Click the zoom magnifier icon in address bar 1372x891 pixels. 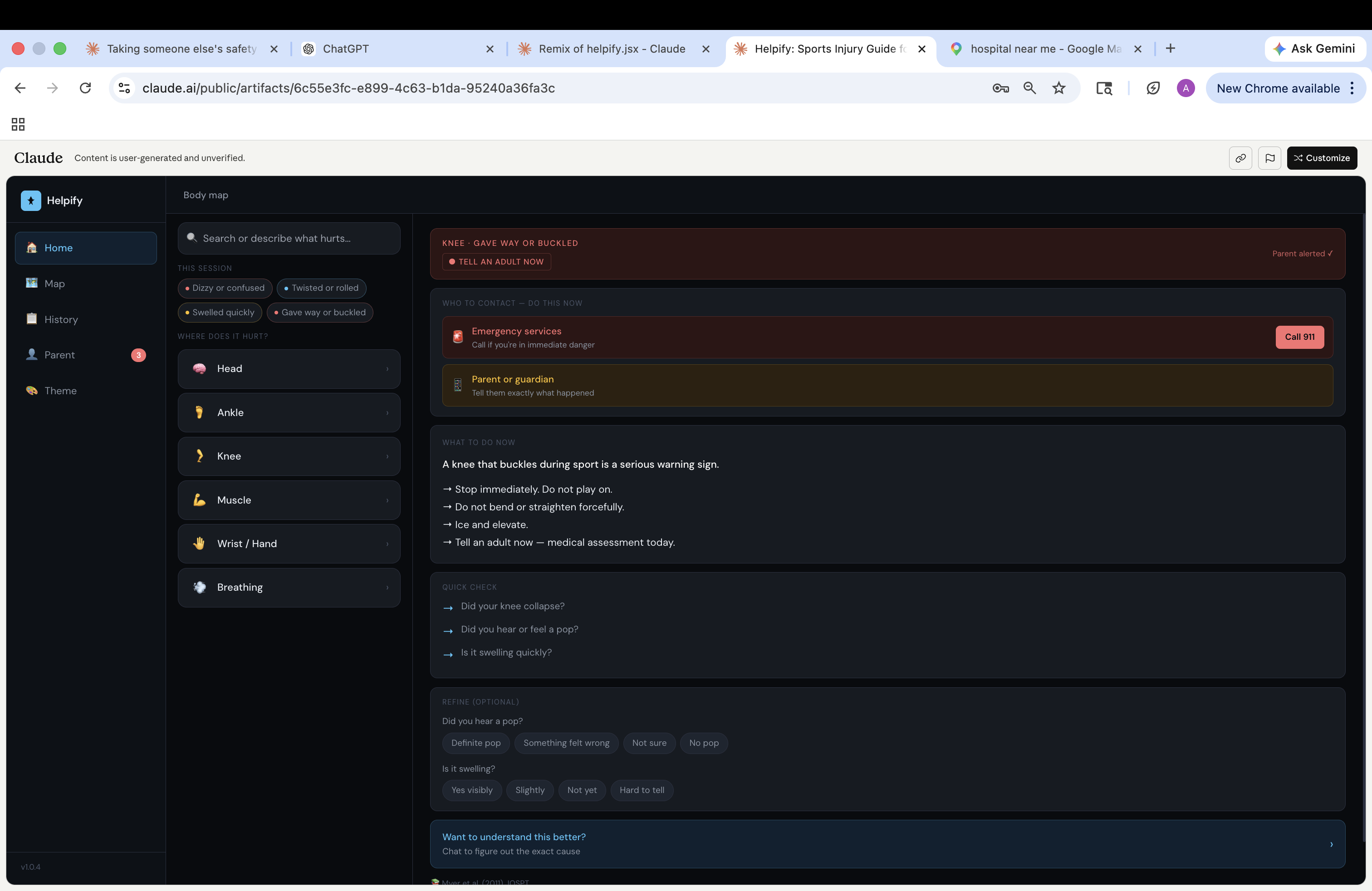1029,88
